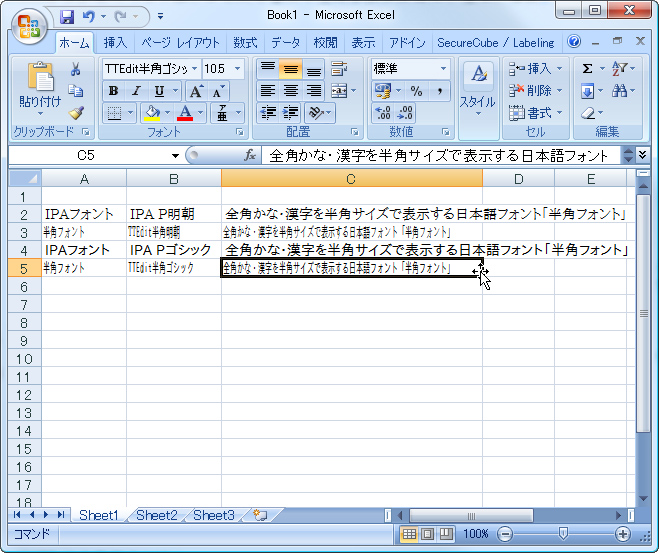
Task: Click the Office button orb
Action: tap(29, 26)
